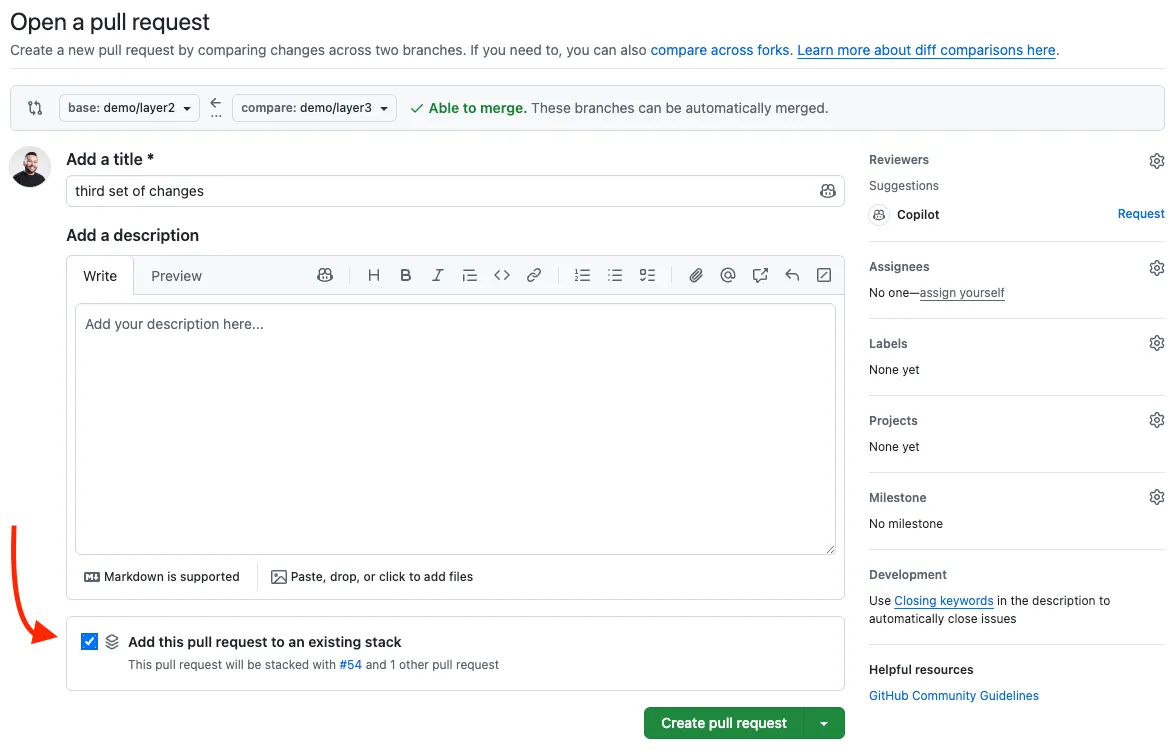
Task: Attach a file using the paperclip icon
Action: pos(696,275)
